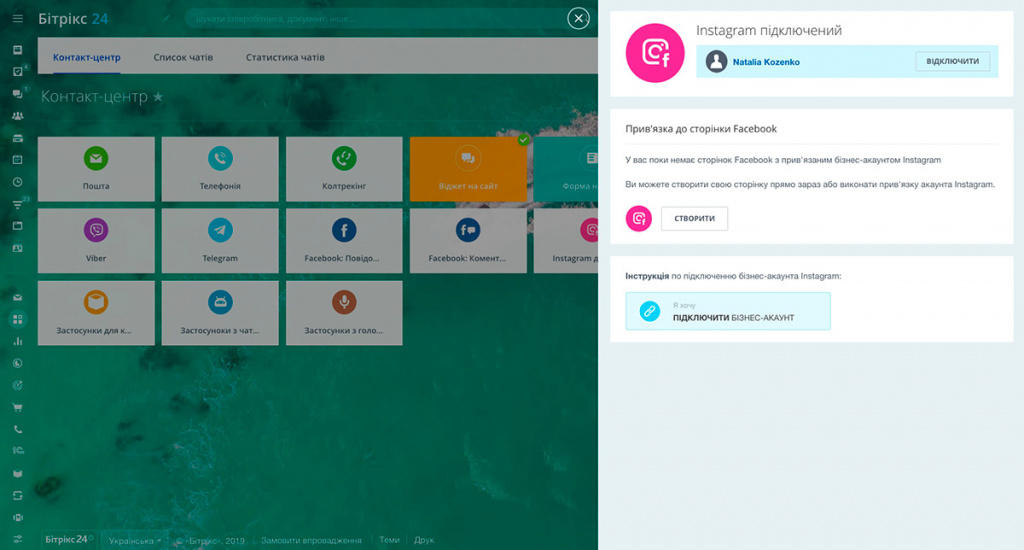Open the Колтрекінг tile
Screen dimensions: 1024x550
point(344,169)
